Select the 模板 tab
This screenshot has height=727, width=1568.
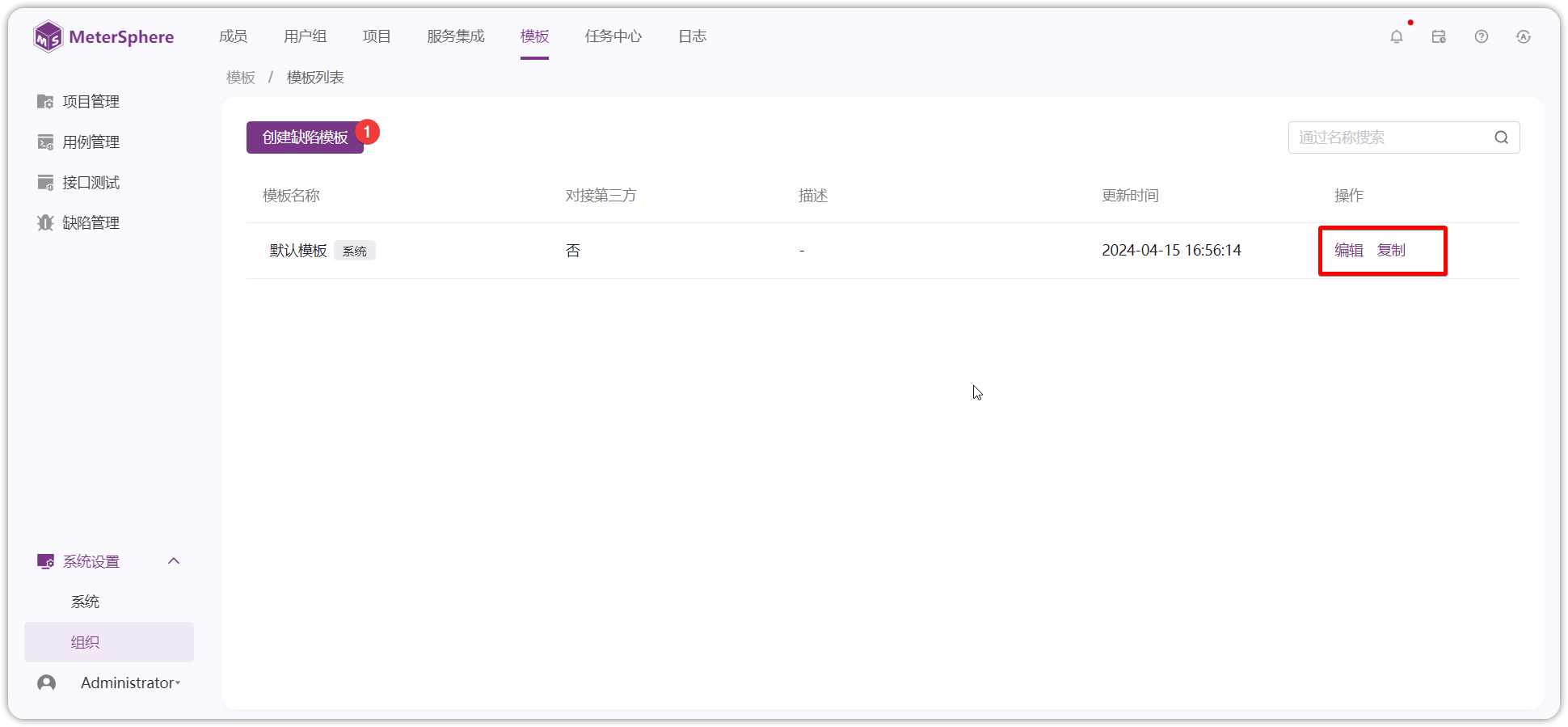(x=535, y=36)
